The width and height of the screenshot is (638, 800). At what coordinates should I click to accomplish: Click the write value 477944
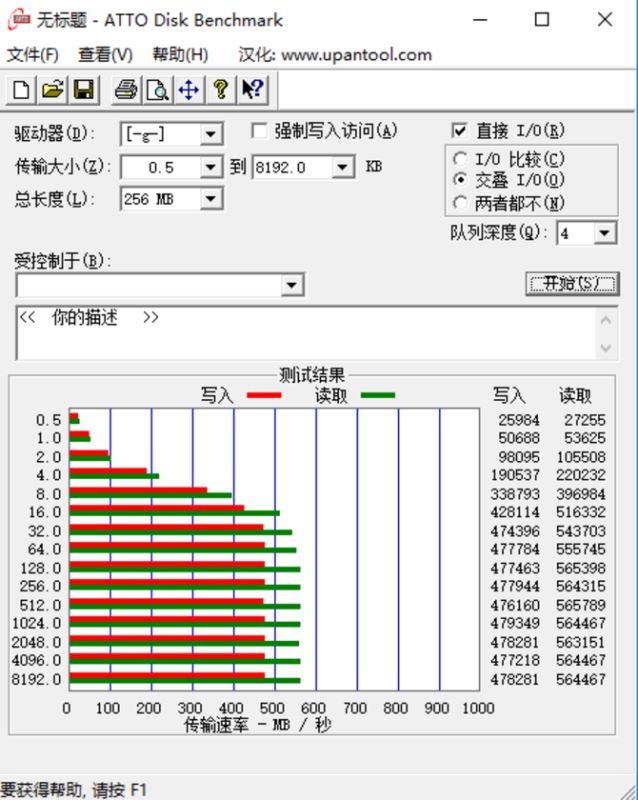click(x=516, y=586)
